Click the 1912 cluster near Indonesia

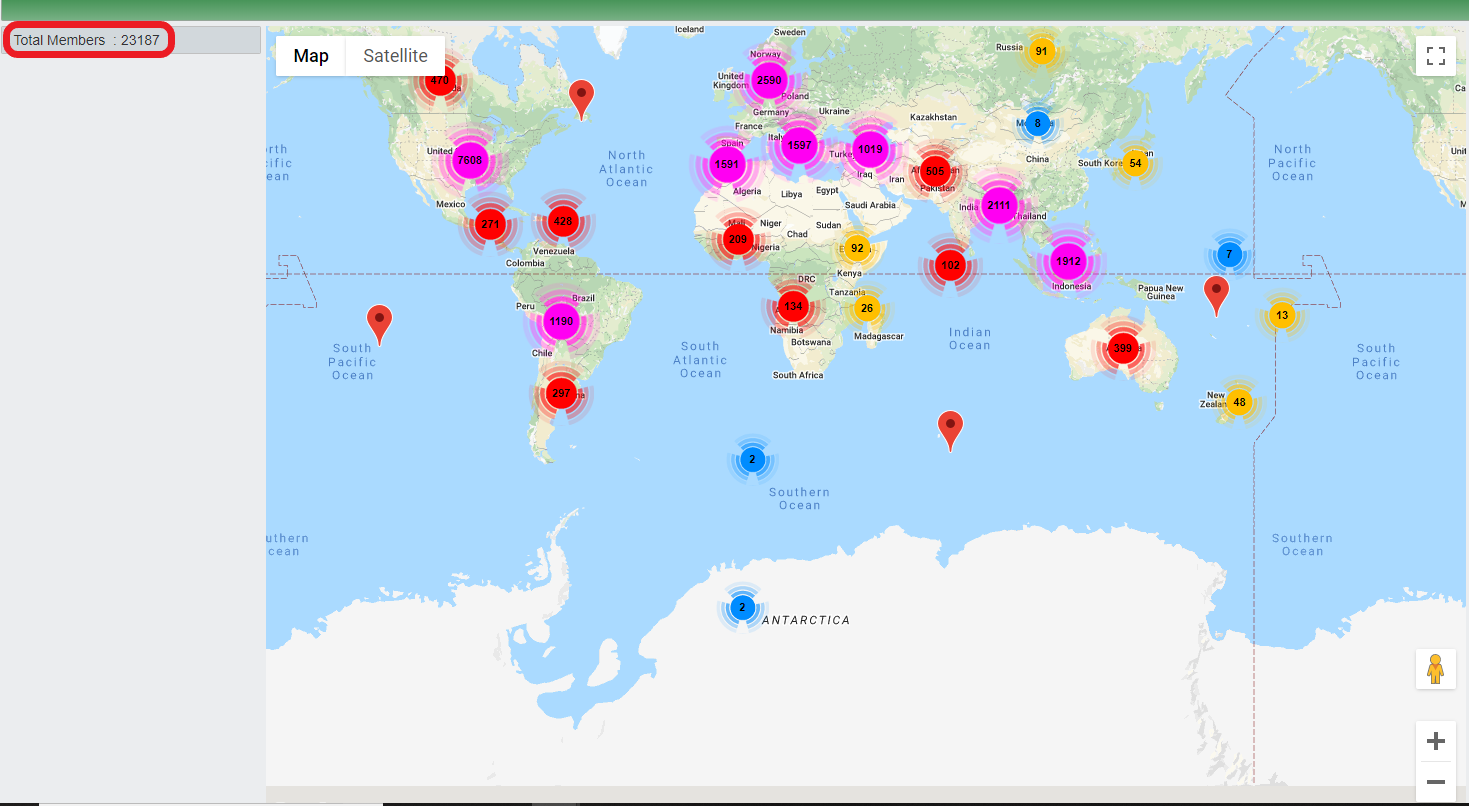pos(1069,262)
